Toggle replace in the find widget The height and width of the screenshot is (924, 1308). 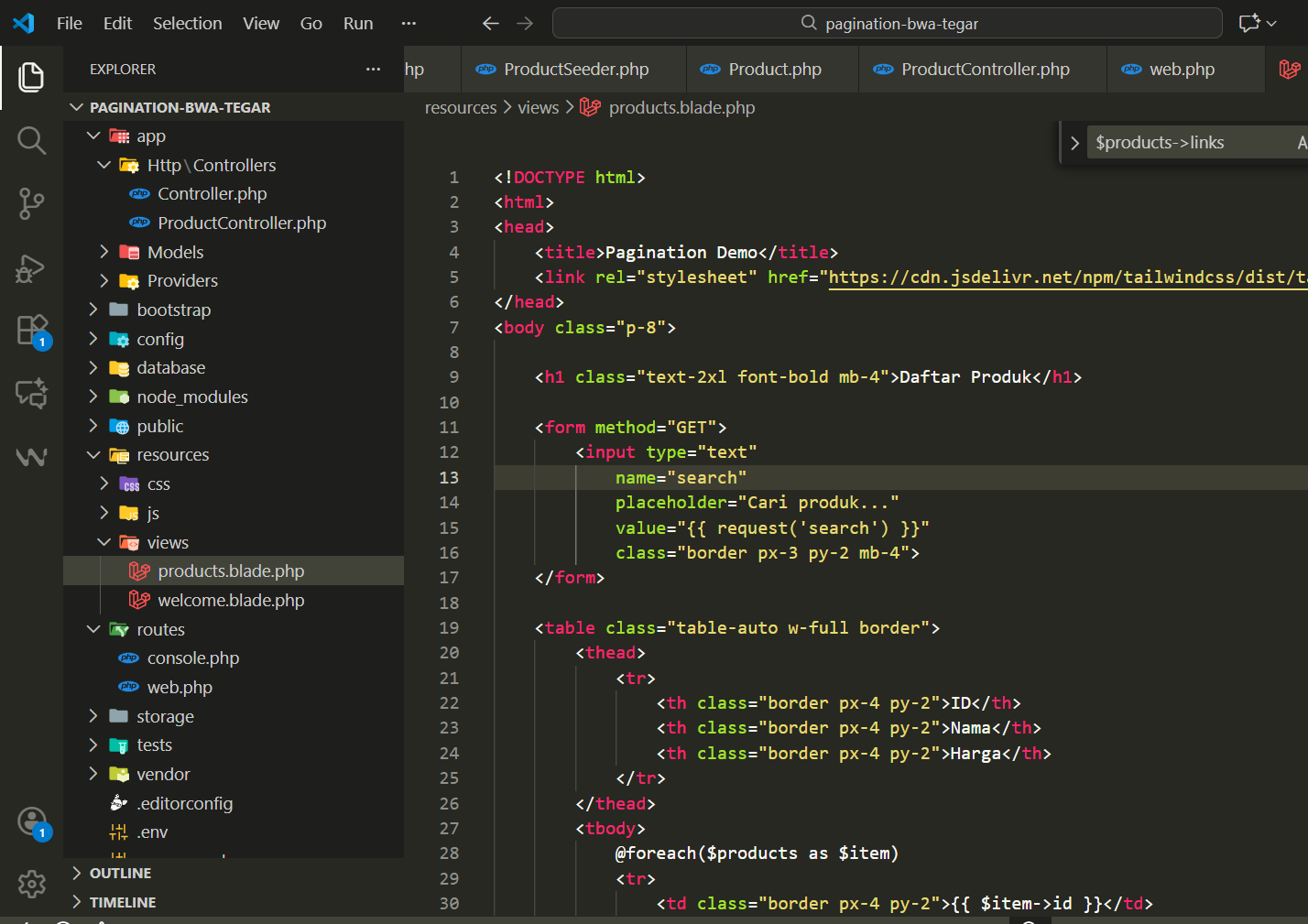point(1074,143)
